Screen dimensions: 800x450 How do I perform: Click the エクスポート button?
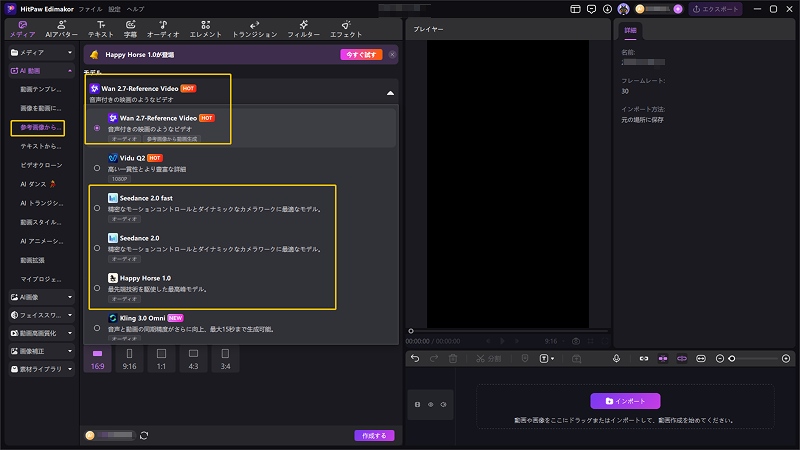[x=715, y=9]
